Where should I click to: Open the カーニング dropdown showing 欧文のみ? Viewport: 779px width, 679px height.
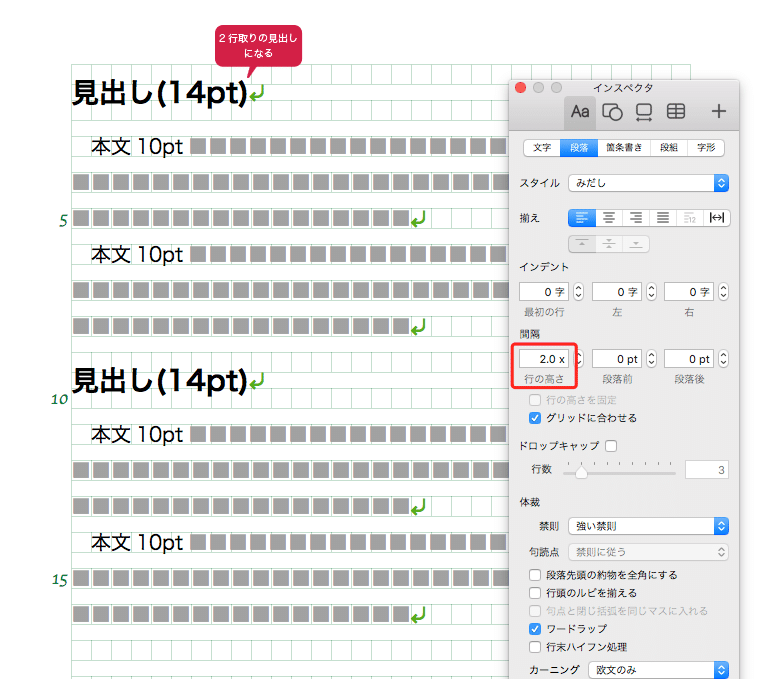(658, 670)
